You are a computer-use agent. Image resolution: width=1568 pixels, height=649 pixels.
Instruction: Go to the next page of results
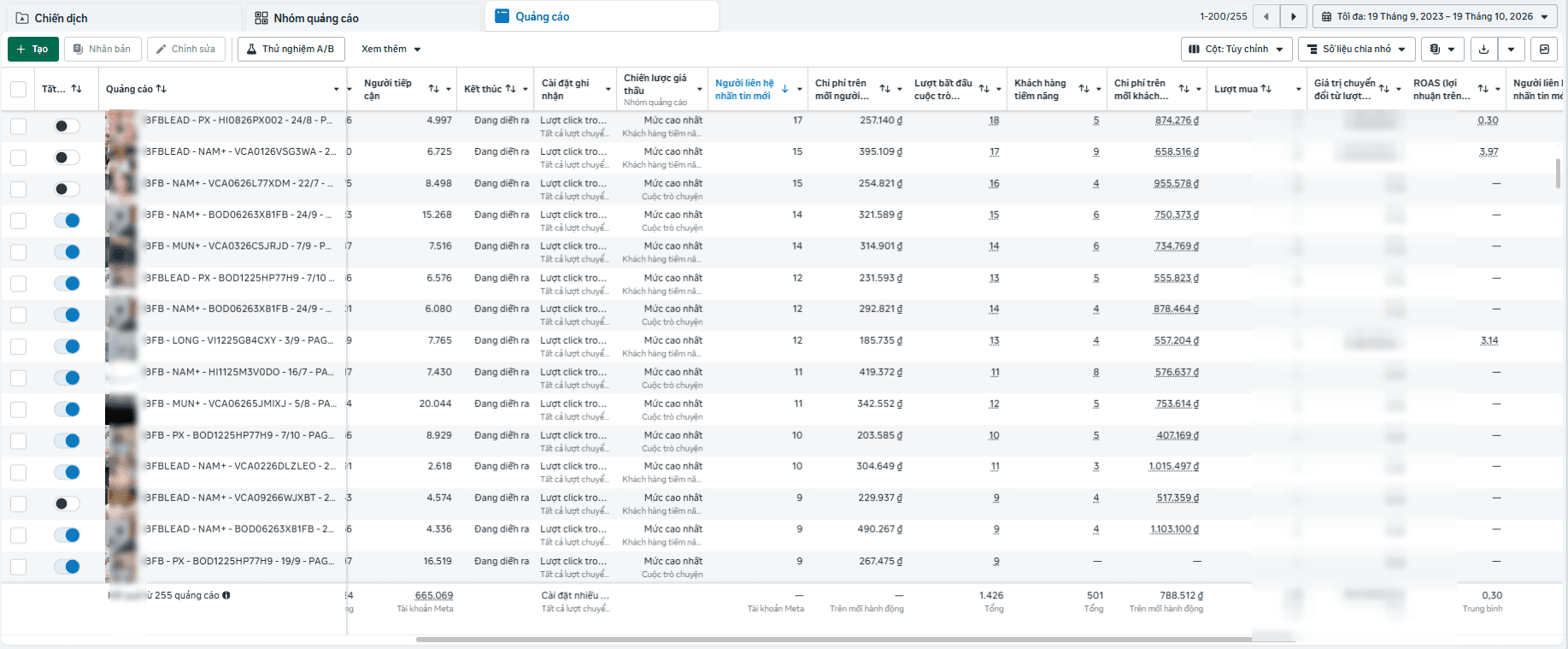coord(1294,16)
